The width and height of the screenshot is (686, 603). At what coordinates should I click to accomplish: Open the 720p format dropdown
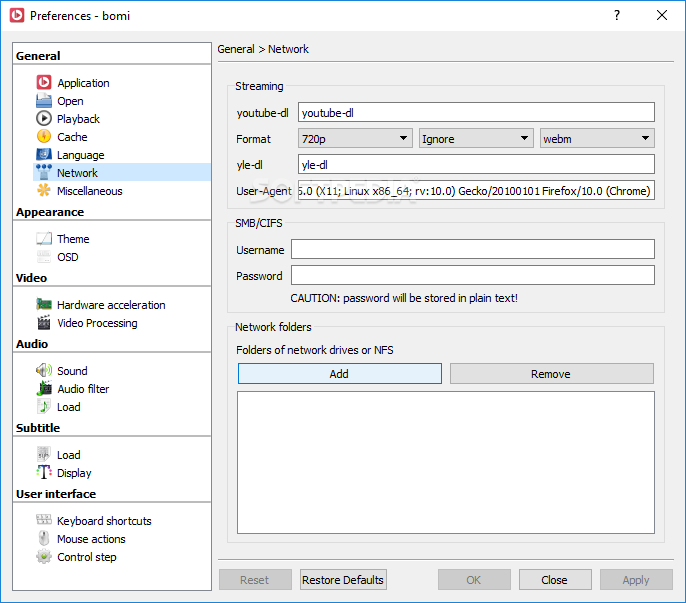[x=355, y=138]
